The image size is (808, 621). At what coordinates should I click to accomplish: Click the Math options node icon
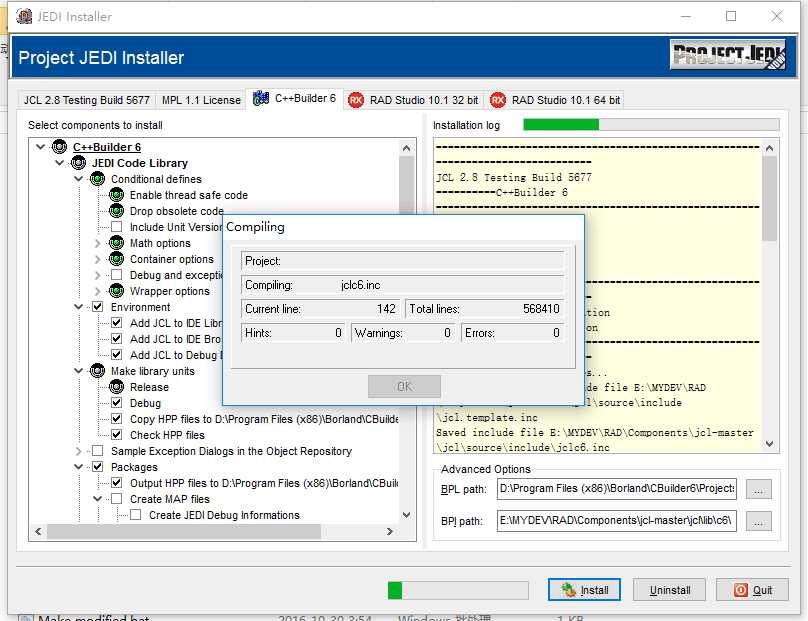[x=116, y=243]
